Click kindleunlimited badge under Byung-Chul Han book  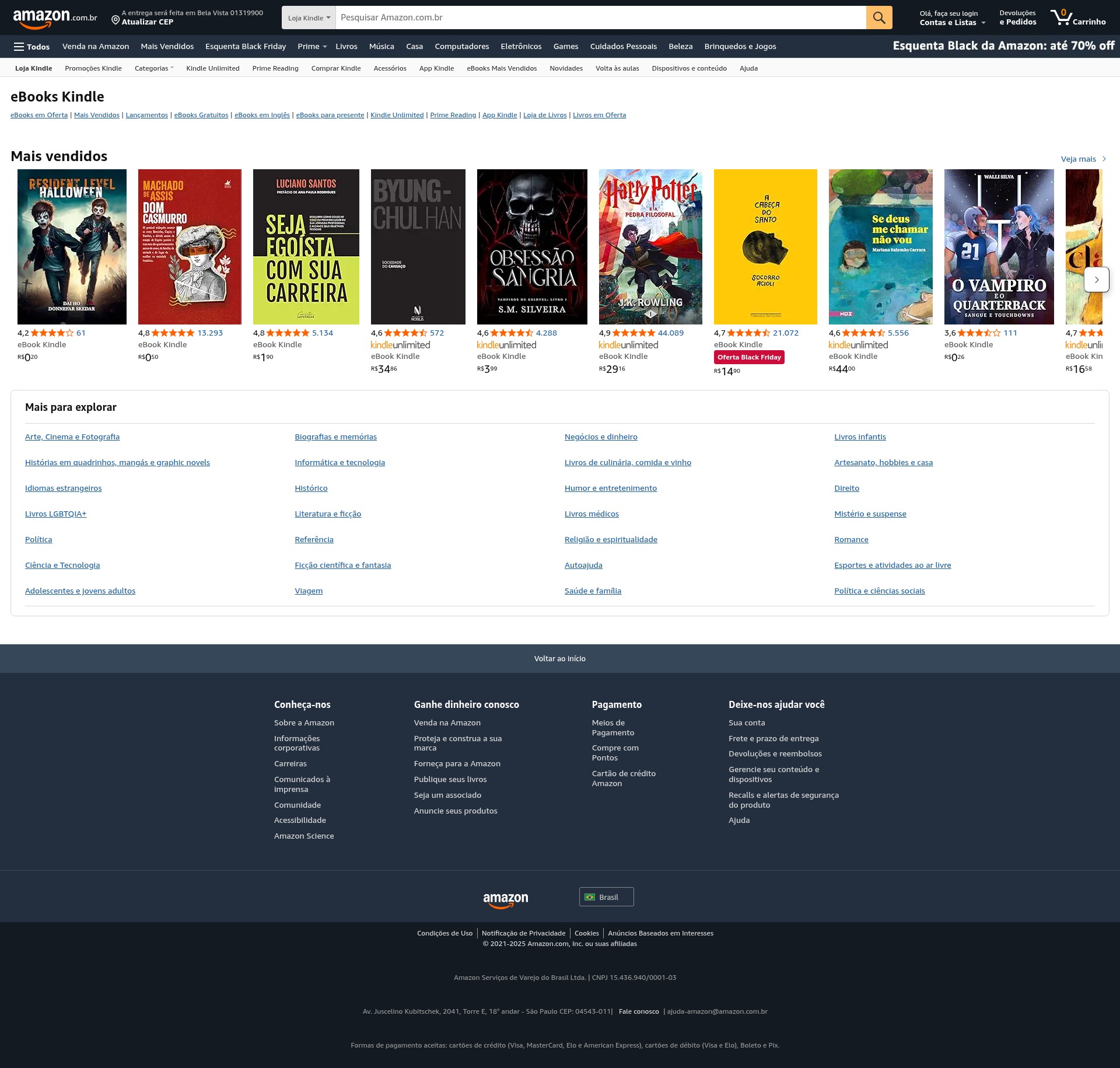tap(400, 345)
